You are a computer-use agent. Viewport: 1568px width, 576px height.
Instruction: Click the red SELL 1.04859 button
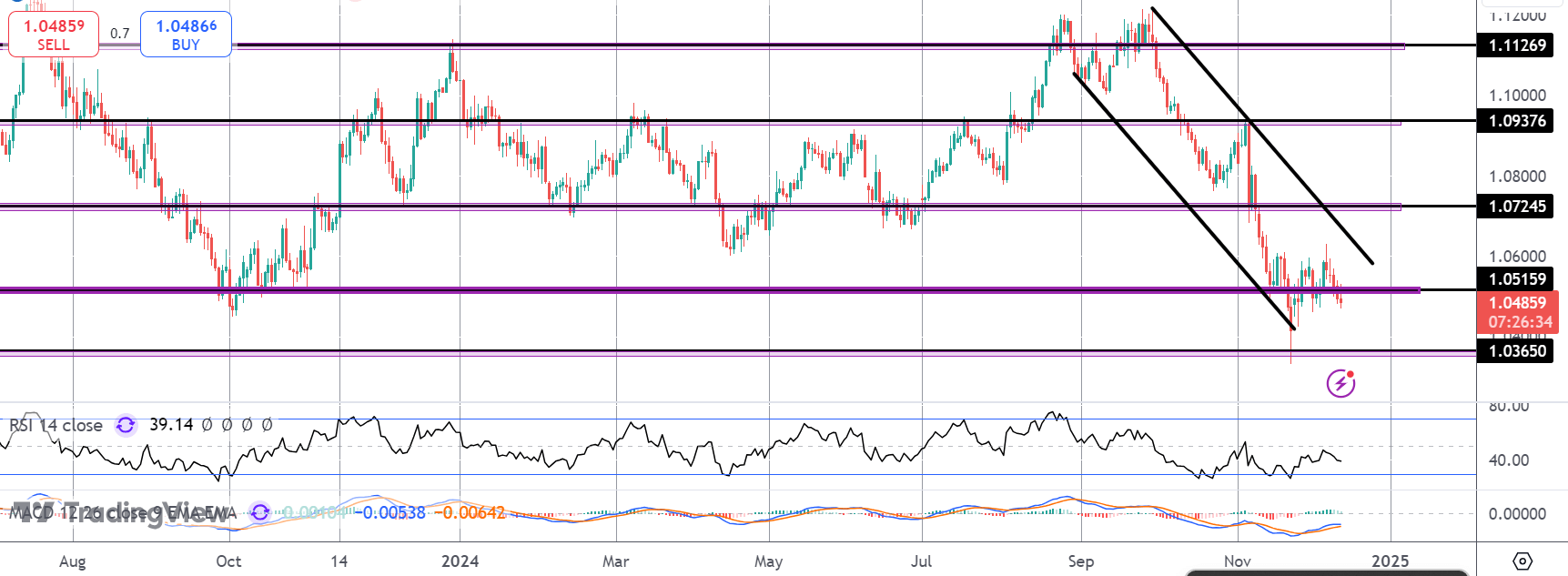(x=54, y=35)
